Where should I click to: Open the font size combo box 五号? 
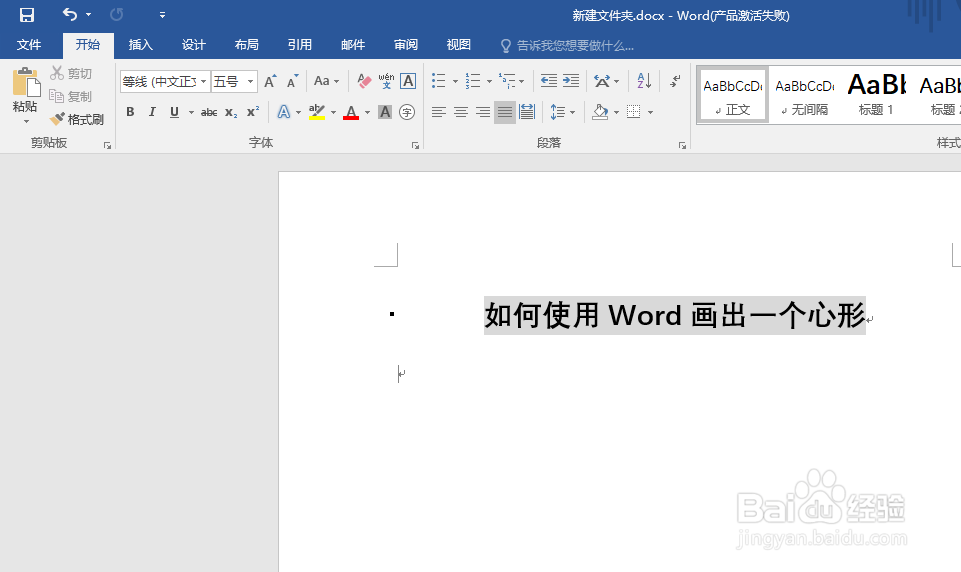234,82
